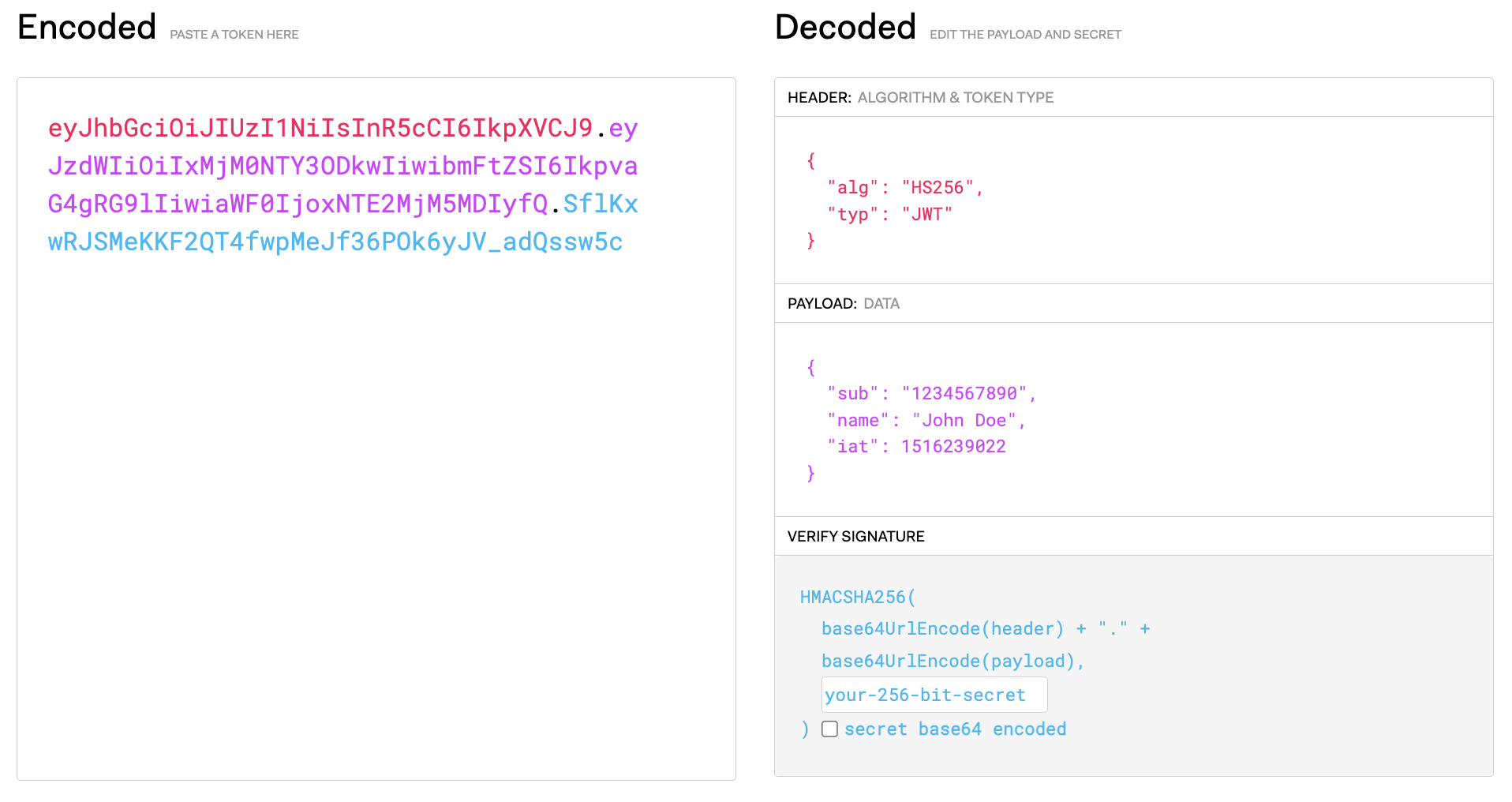Click the Encoded heading
The width and height of the screenshot is (1512, 802).
coord(87,28)
